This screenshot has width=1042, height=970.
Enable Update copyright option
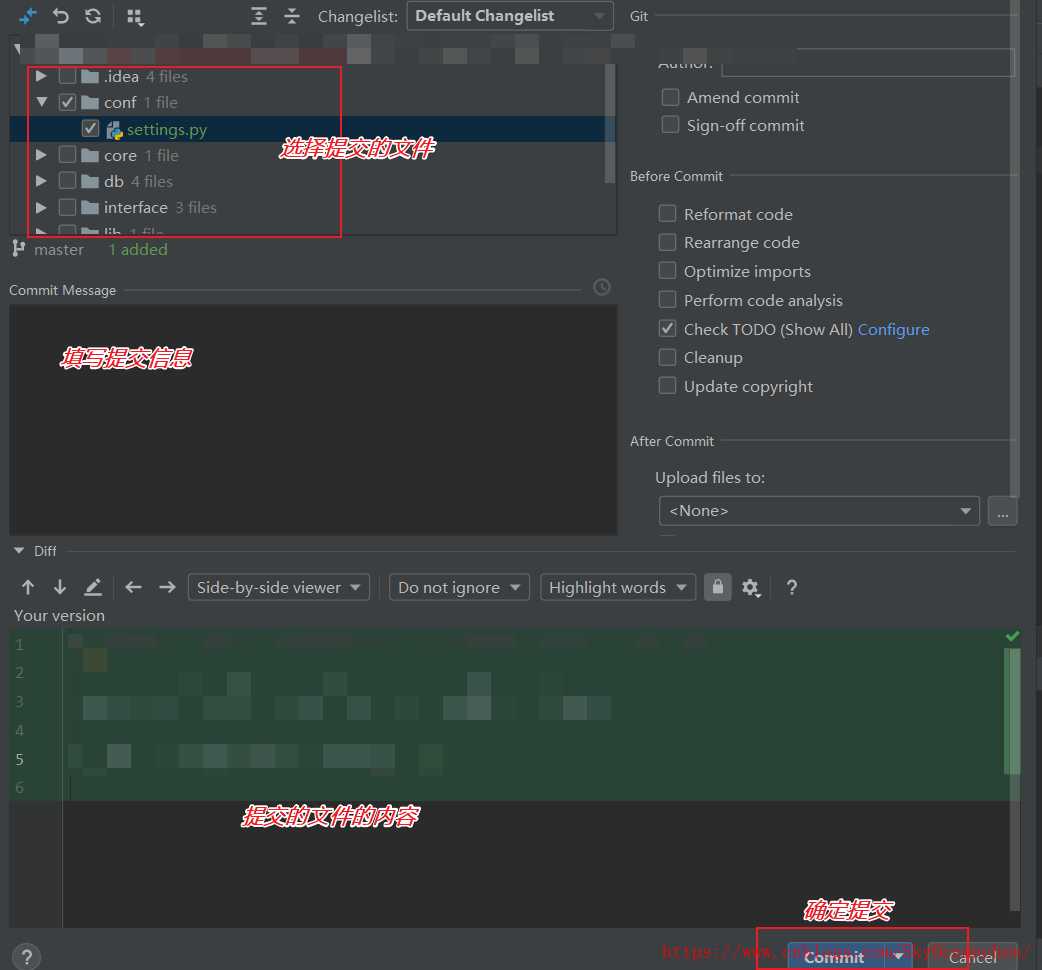pyautogui.click(x=667, y=386)
